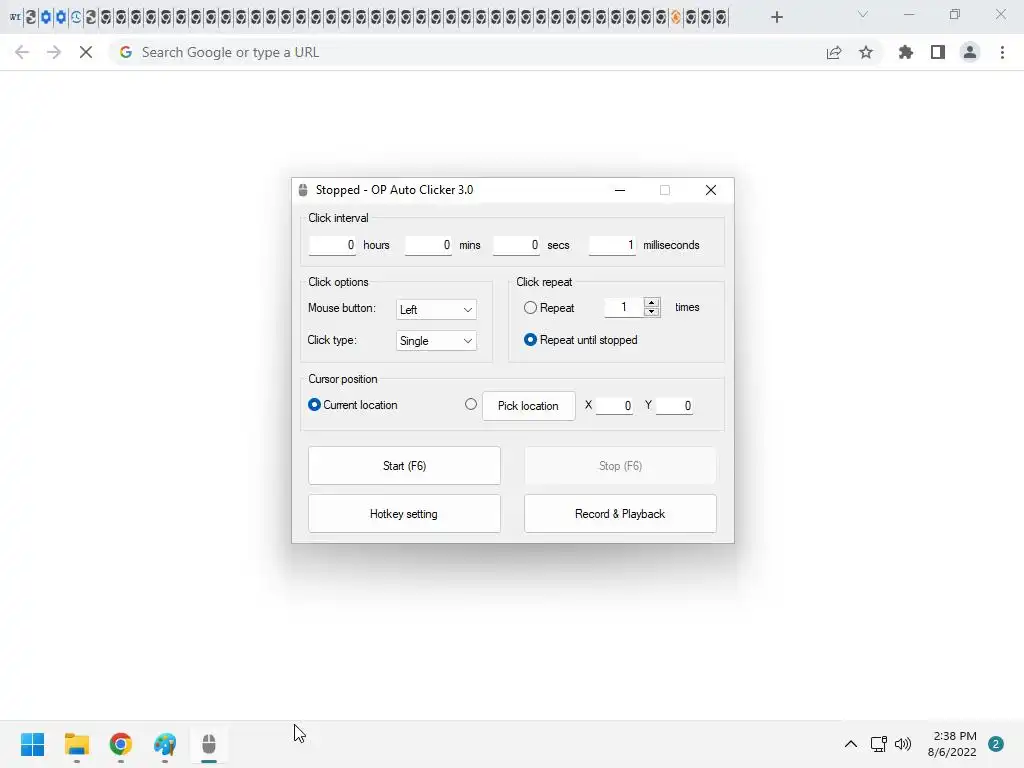
Task: Click the repeat times number field
Action: [x=624, y=307]
